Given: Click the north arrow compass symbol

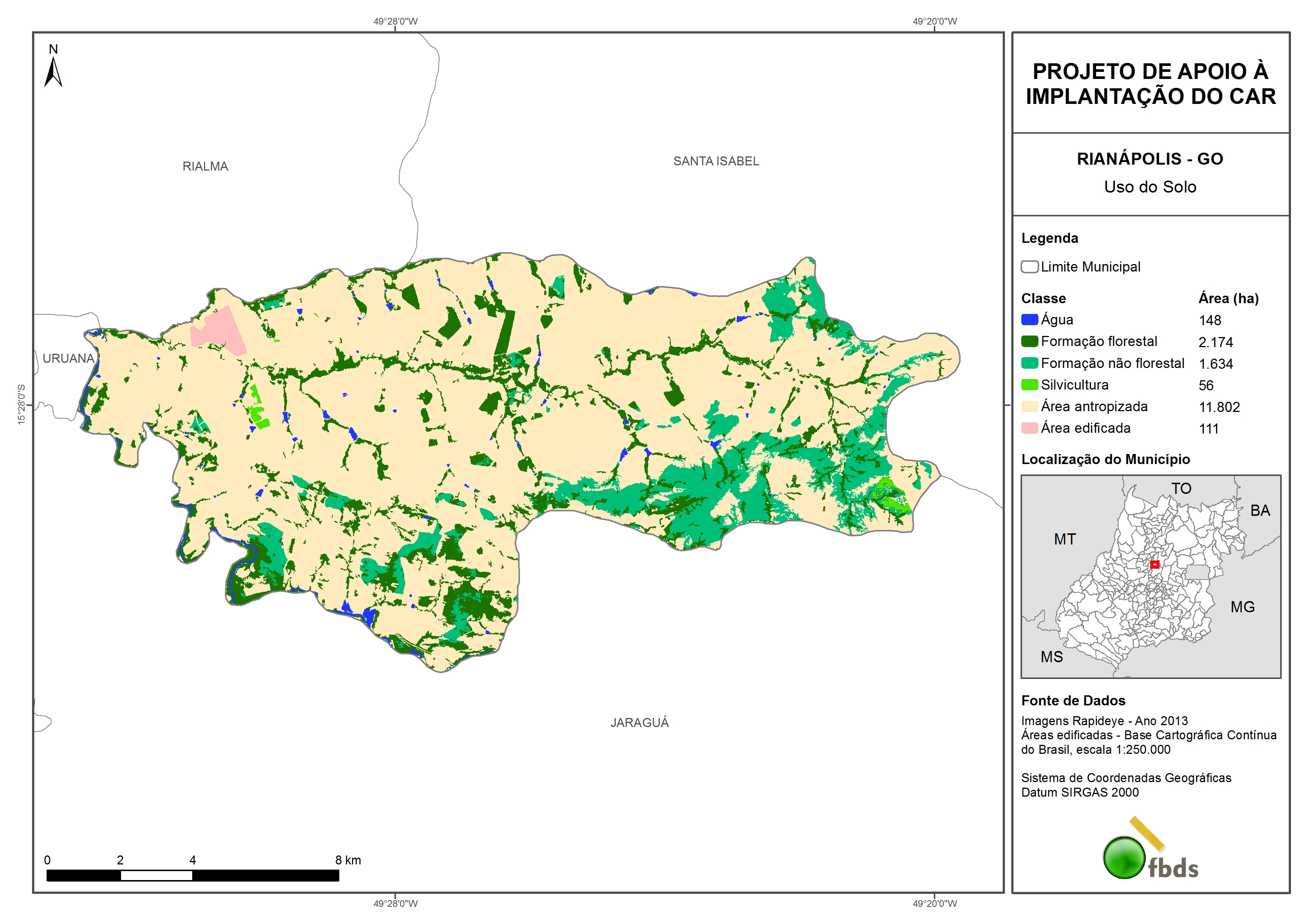Looking at the screenshot, I should (x=53, y=72).
